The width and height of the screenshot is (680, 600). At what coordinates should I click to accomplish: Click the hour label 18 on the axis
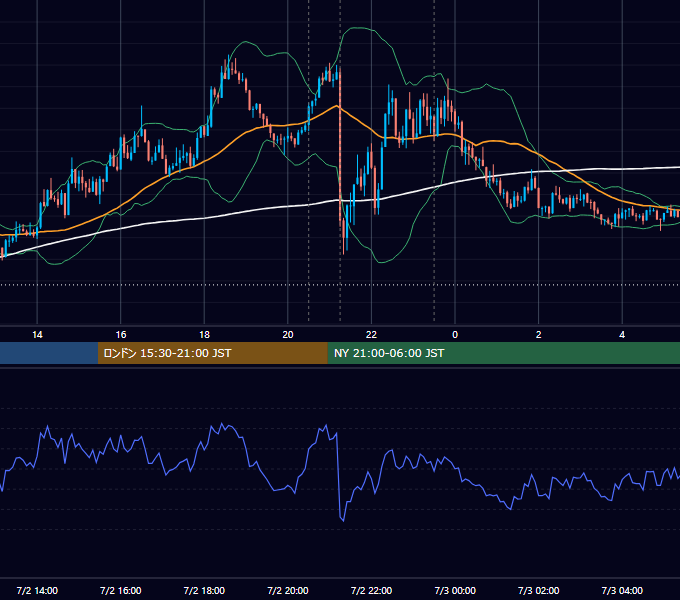click(204, 334)
